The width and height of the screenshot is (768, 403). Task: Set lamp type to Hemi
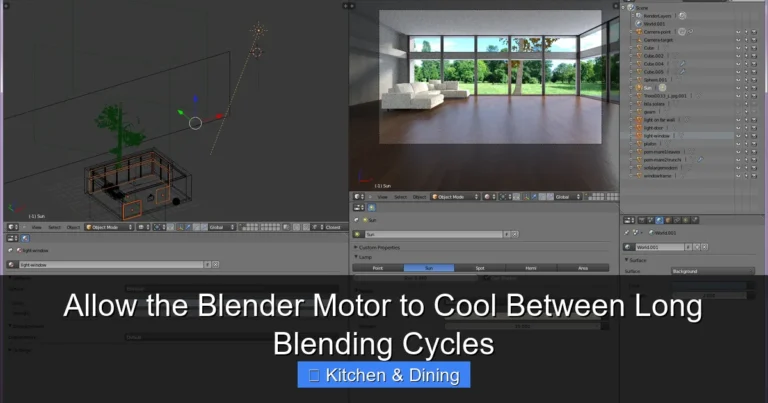tap(531, 268)
